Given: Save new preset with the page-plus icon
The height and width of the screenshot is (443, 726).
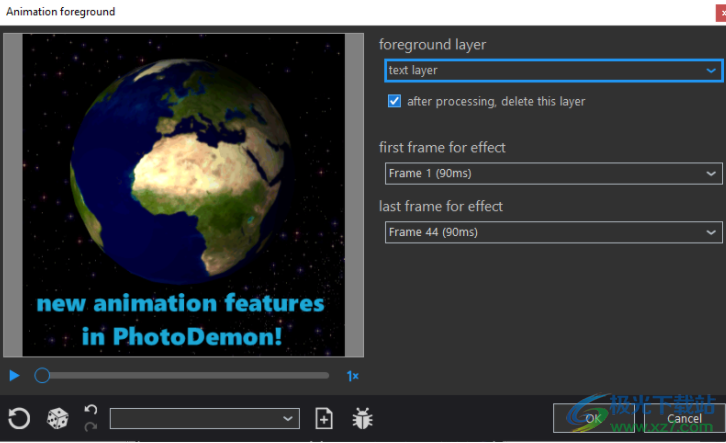Looking at the screenshot, I should click(x=324, y=418).
